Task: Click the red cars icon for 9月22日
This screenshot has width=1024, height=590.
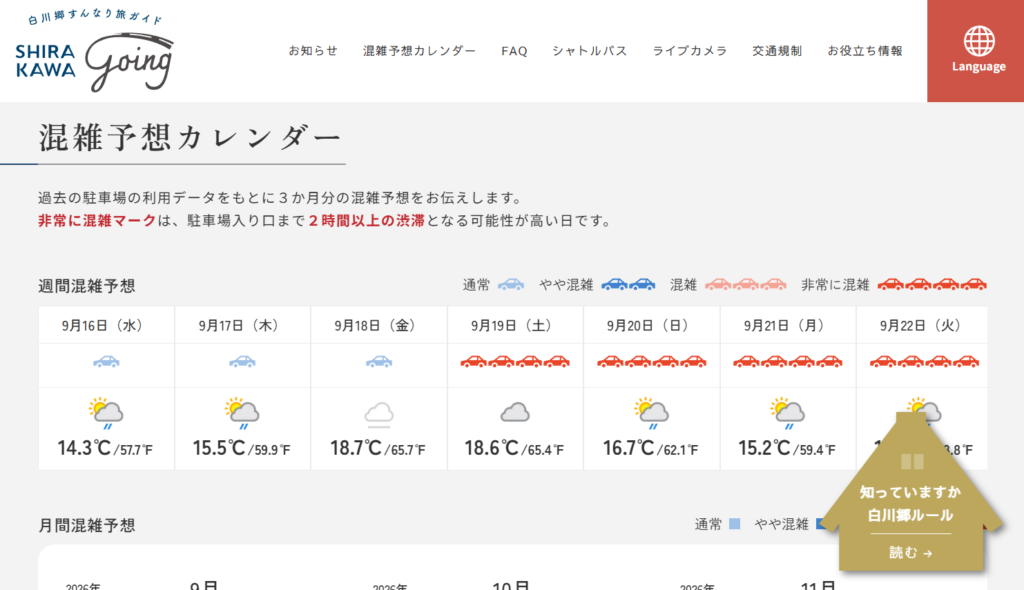Action: 924,361
